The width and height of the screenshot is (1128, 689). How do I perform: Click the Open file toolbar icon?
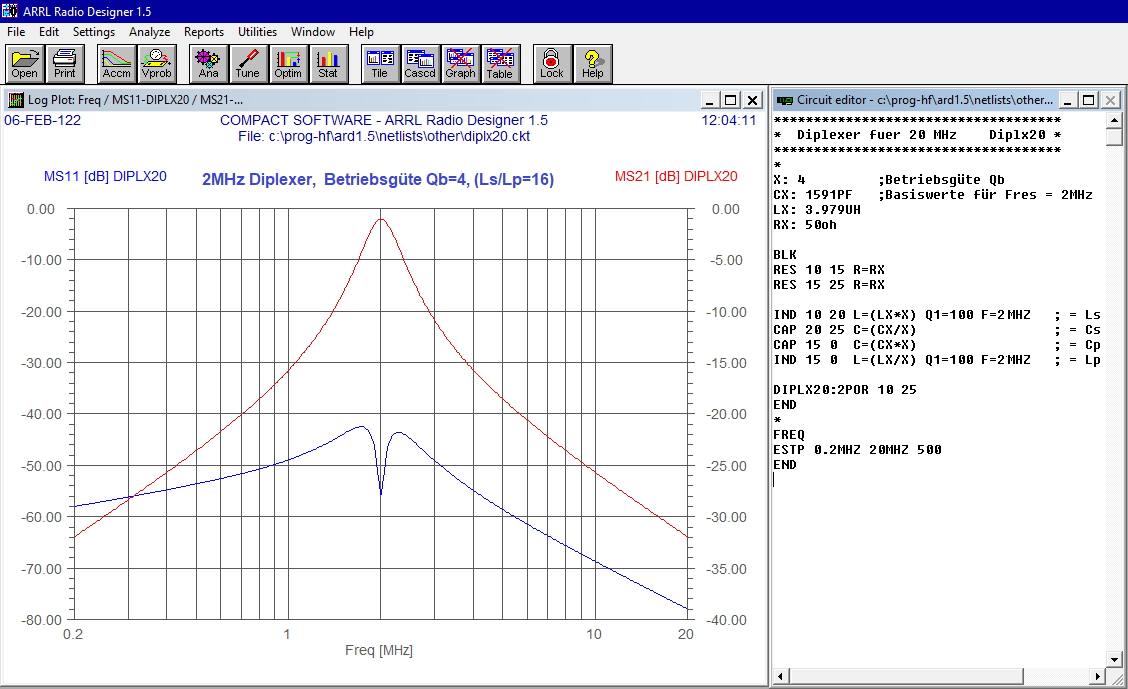(x=25, y=63)
